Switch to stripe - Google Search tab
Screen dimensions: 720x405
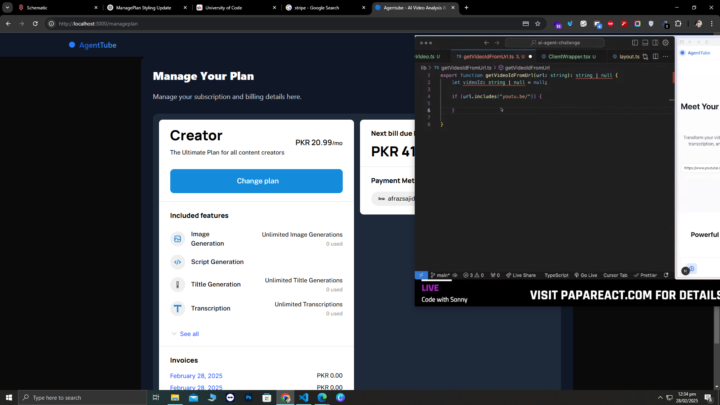(x=323, y=8)
